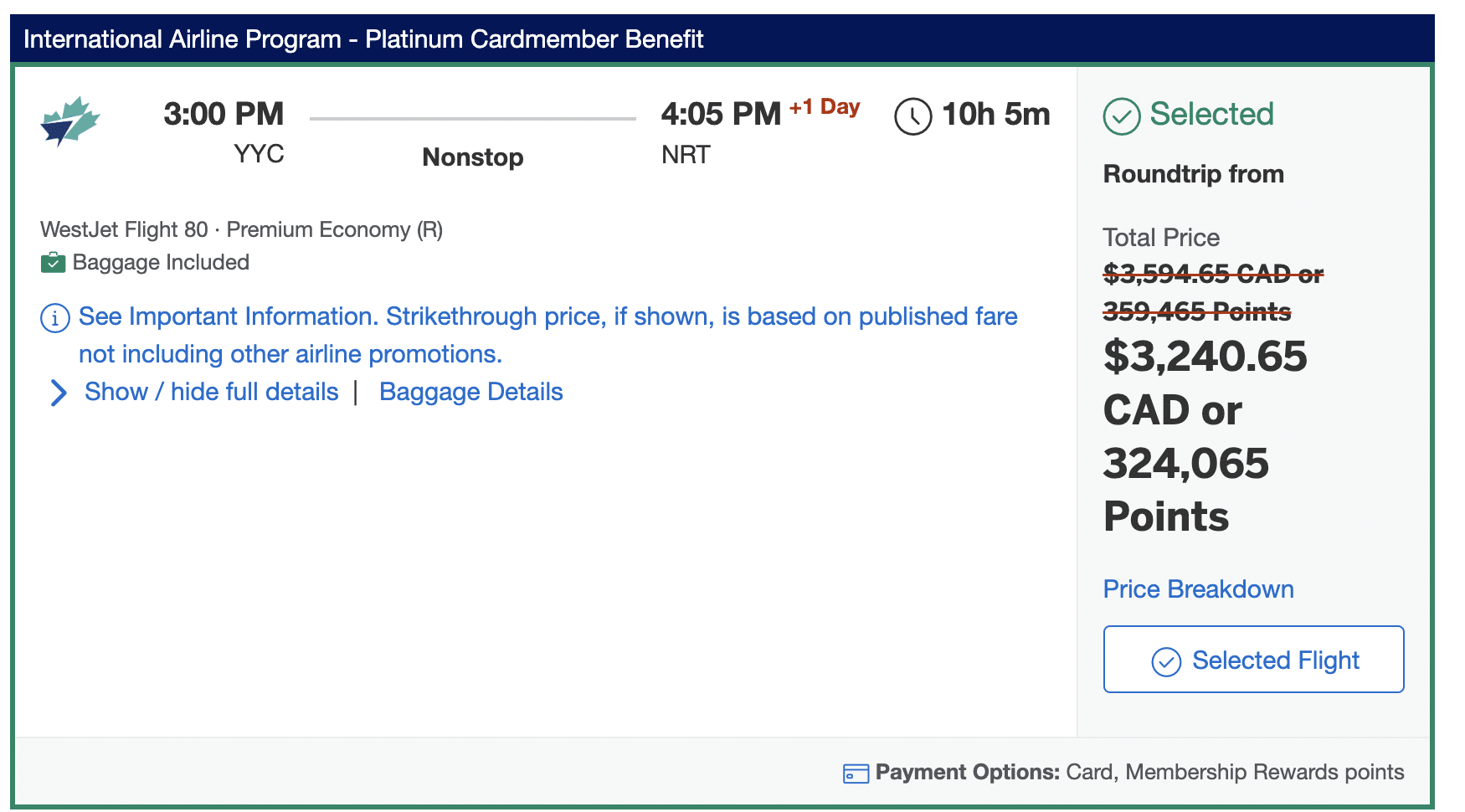Click the strikethrough $3,594.65 CAD price
Image resolution: width=1465 pixels, height=812 pixels.
click(x=1212, y=274)
